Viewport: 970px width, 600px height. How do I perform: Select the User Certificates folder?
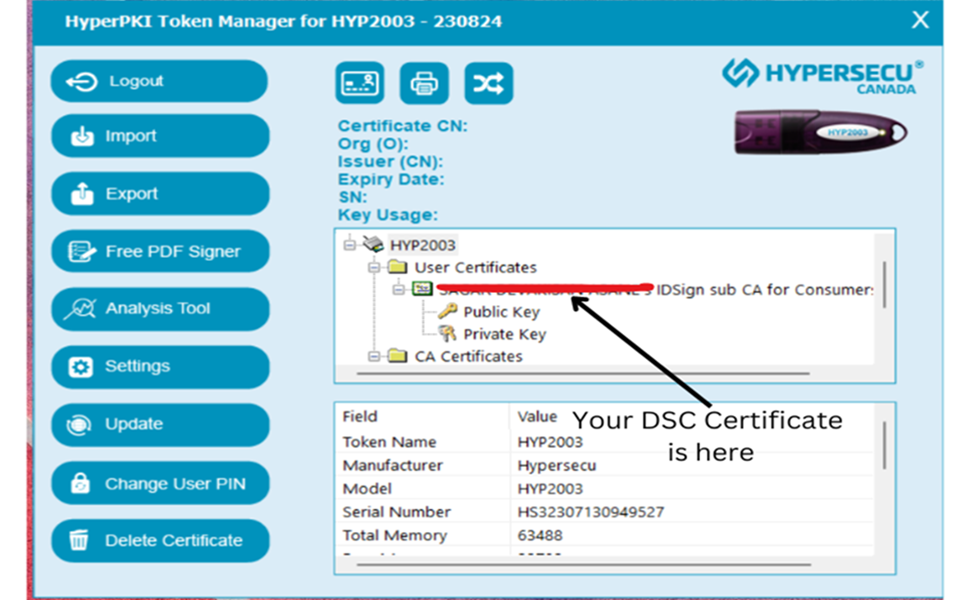(x=475, y=267)
